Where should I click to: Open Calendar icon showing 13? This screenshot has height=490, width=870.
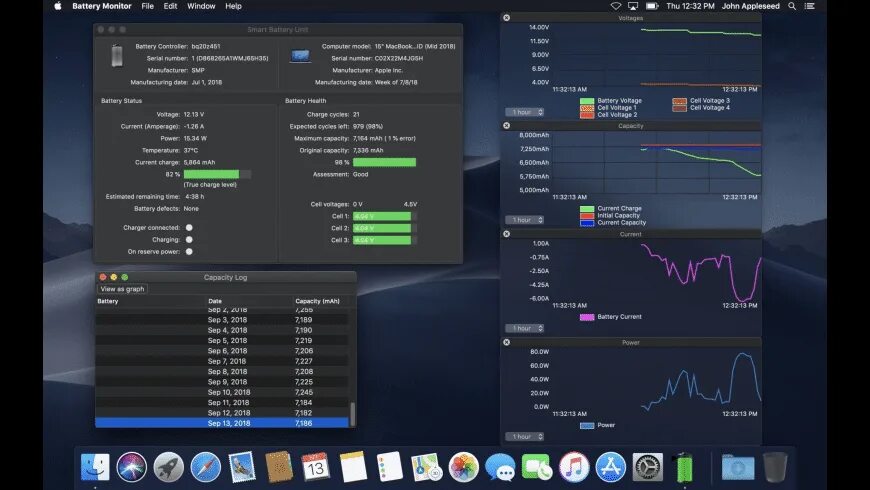tap(316, 467)
